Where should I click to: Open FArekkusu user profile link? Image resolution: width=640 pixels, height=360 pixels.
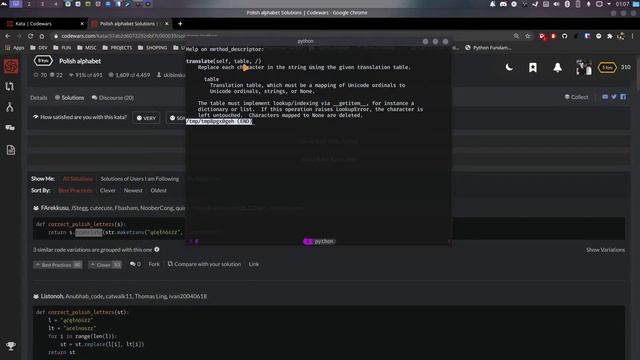(55, 208)
